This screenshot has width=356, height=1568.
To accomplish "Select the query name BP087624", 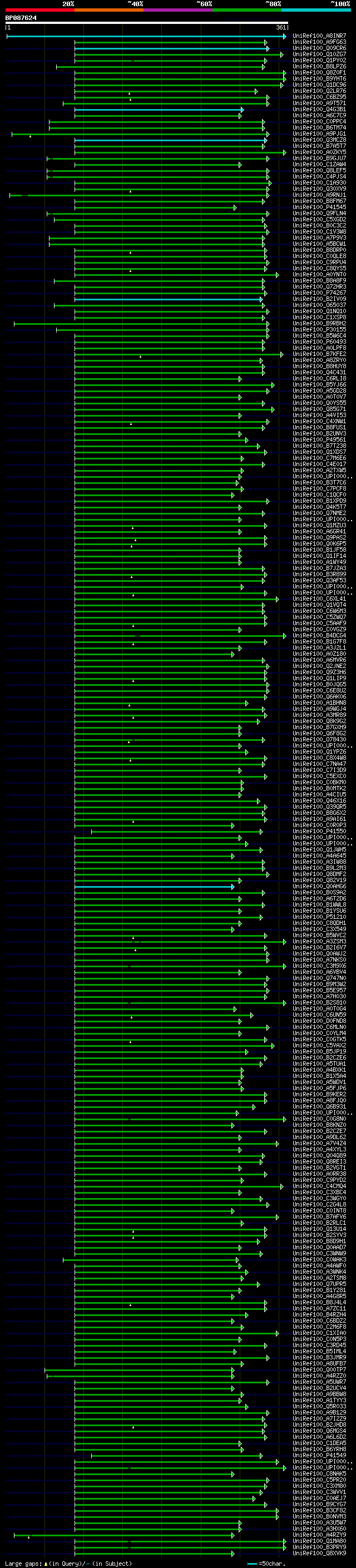I will tap(21, 18).
